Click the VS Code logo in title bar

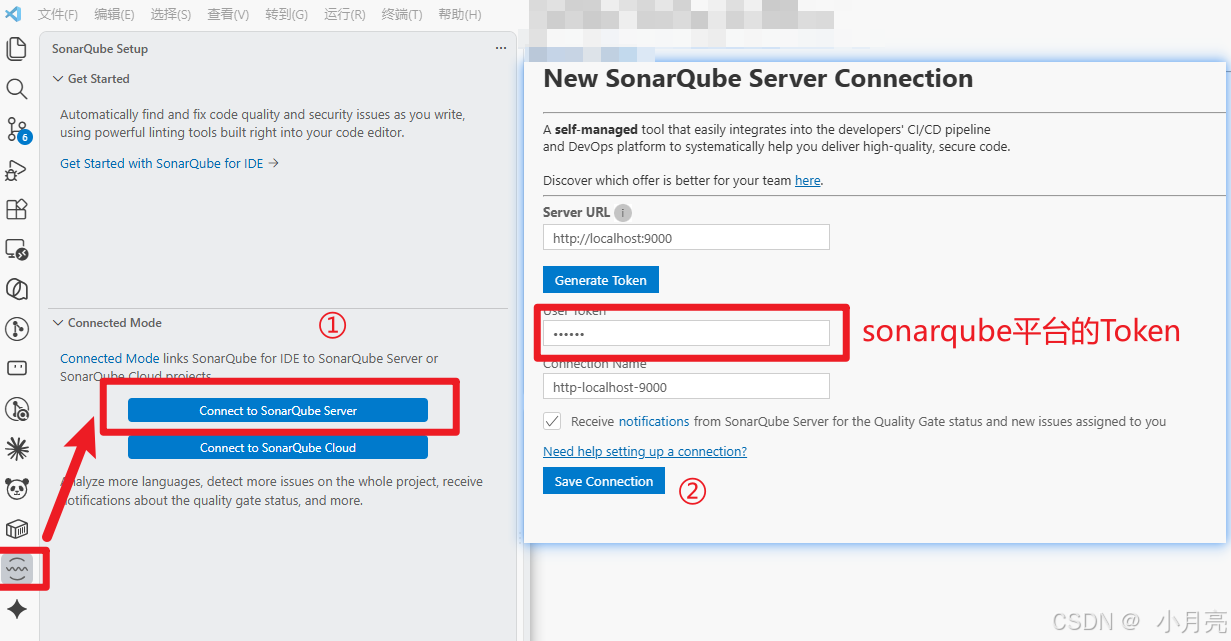14,14
